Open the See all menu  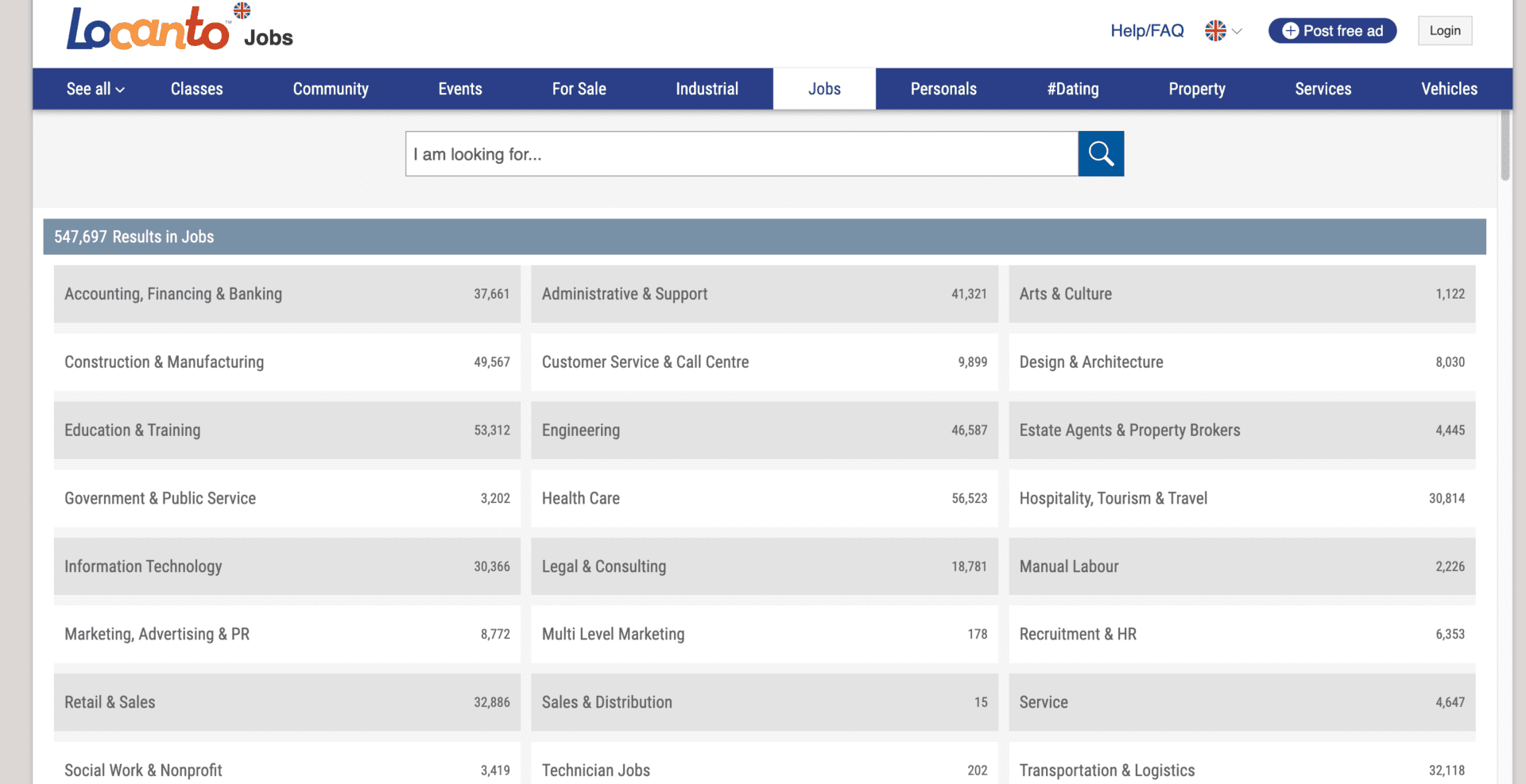(93, 89)
